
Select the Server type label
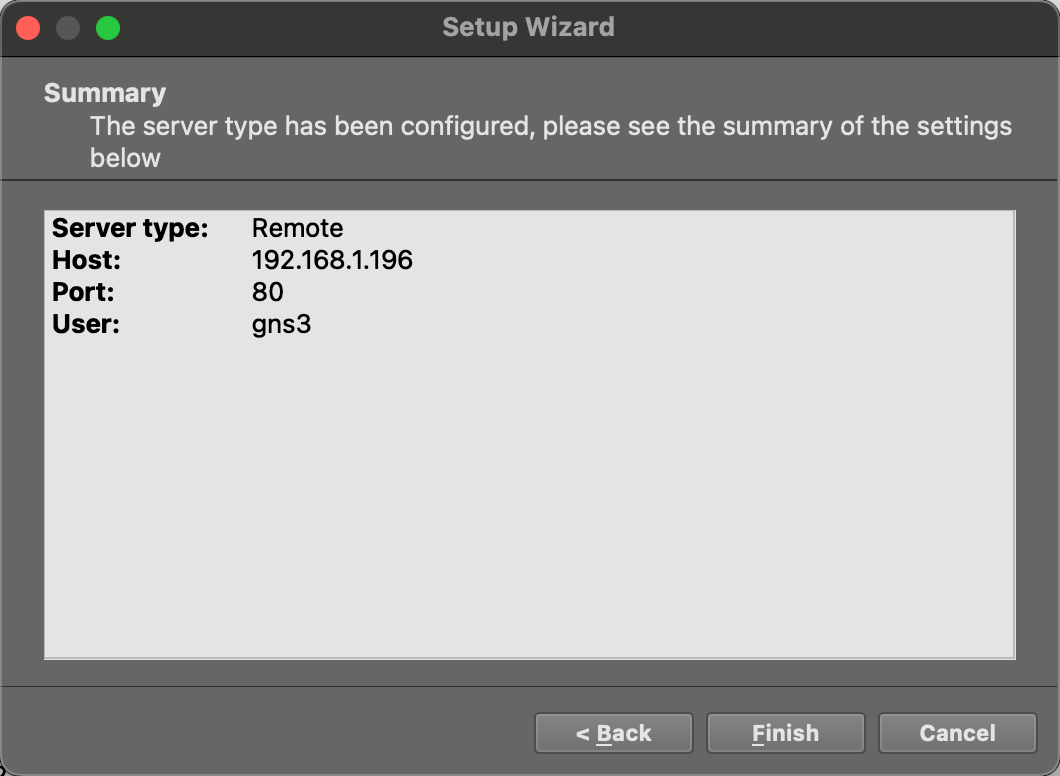coord(130,228)
